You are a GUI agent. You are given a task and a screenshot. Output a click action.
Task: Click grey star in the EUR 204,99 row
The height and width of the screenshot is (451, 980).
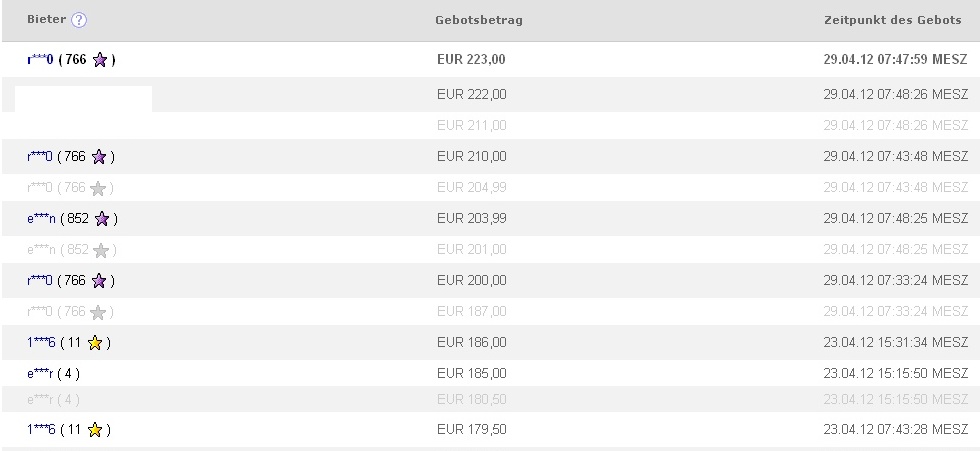(x=98, y=188)
